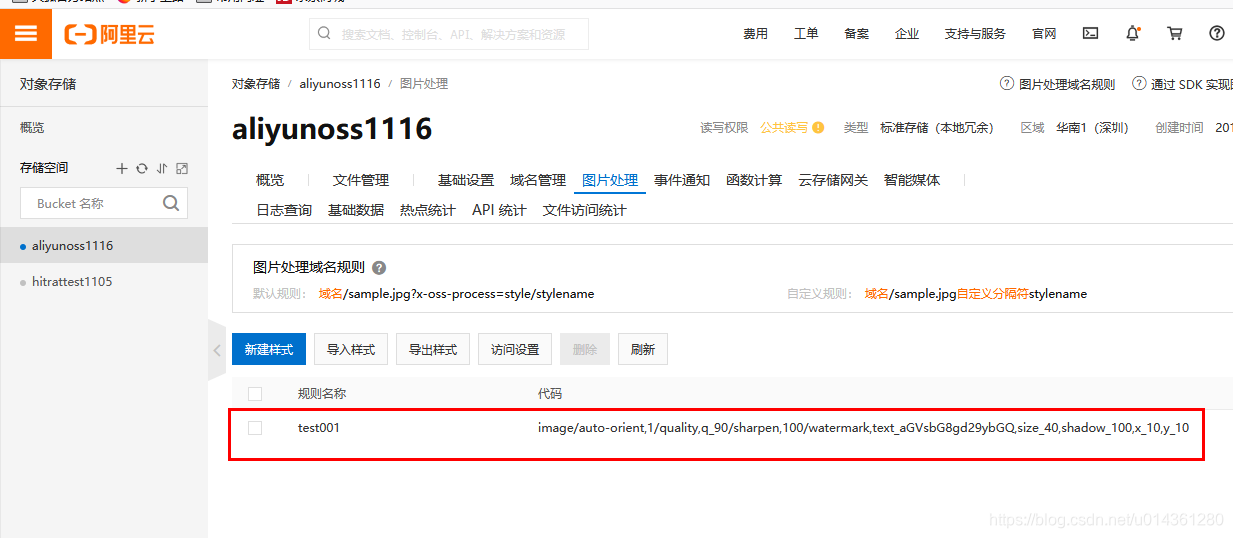
Task: Select the 图片处理 tab
Action: [610, 180]
